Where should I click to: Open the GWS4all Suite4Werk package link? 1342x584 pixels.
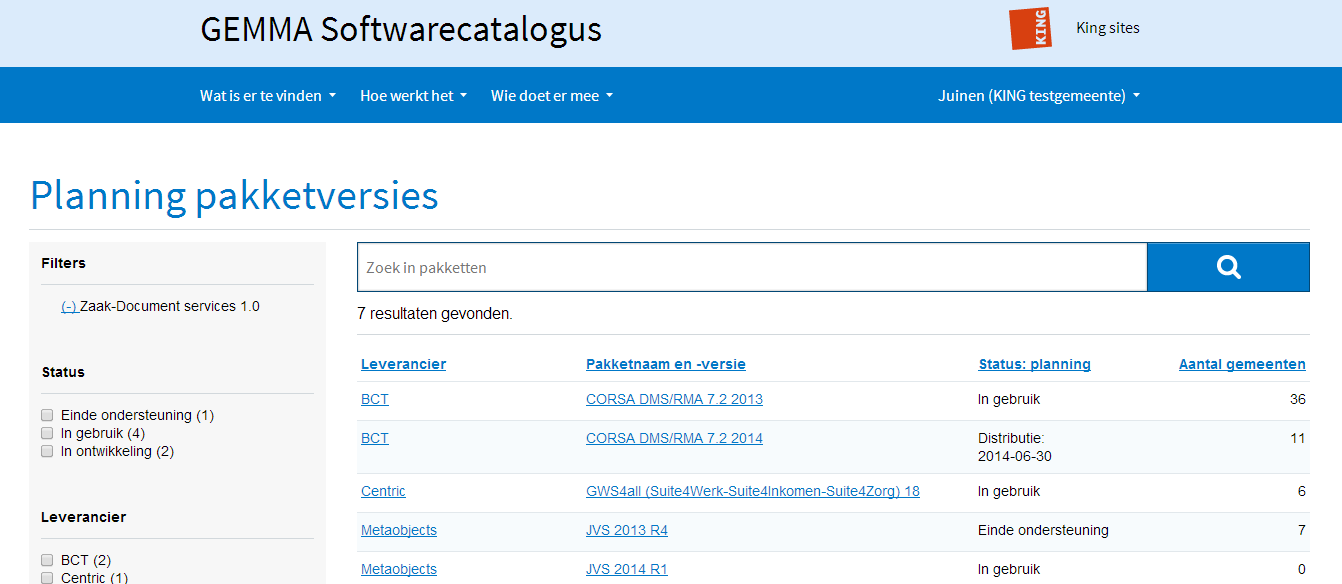coord(753,491)
